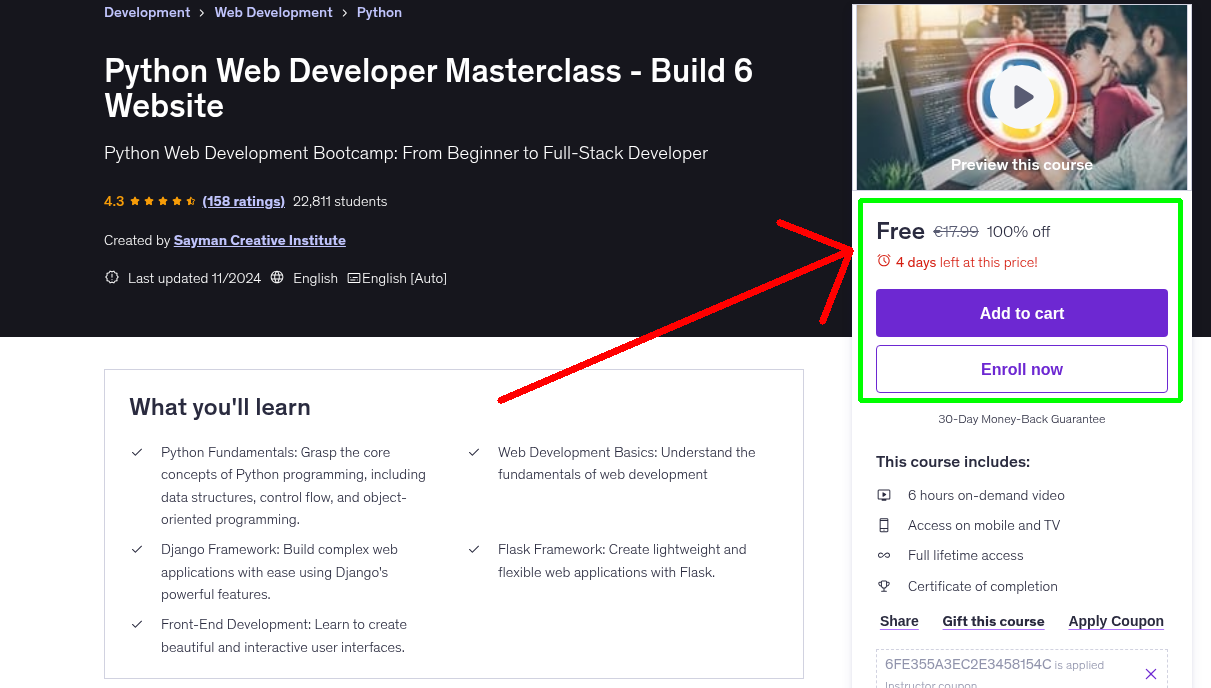This screenshot has height=688, width=1211.
Task: Click the Enroll now button
Action: coord(1021,369)
